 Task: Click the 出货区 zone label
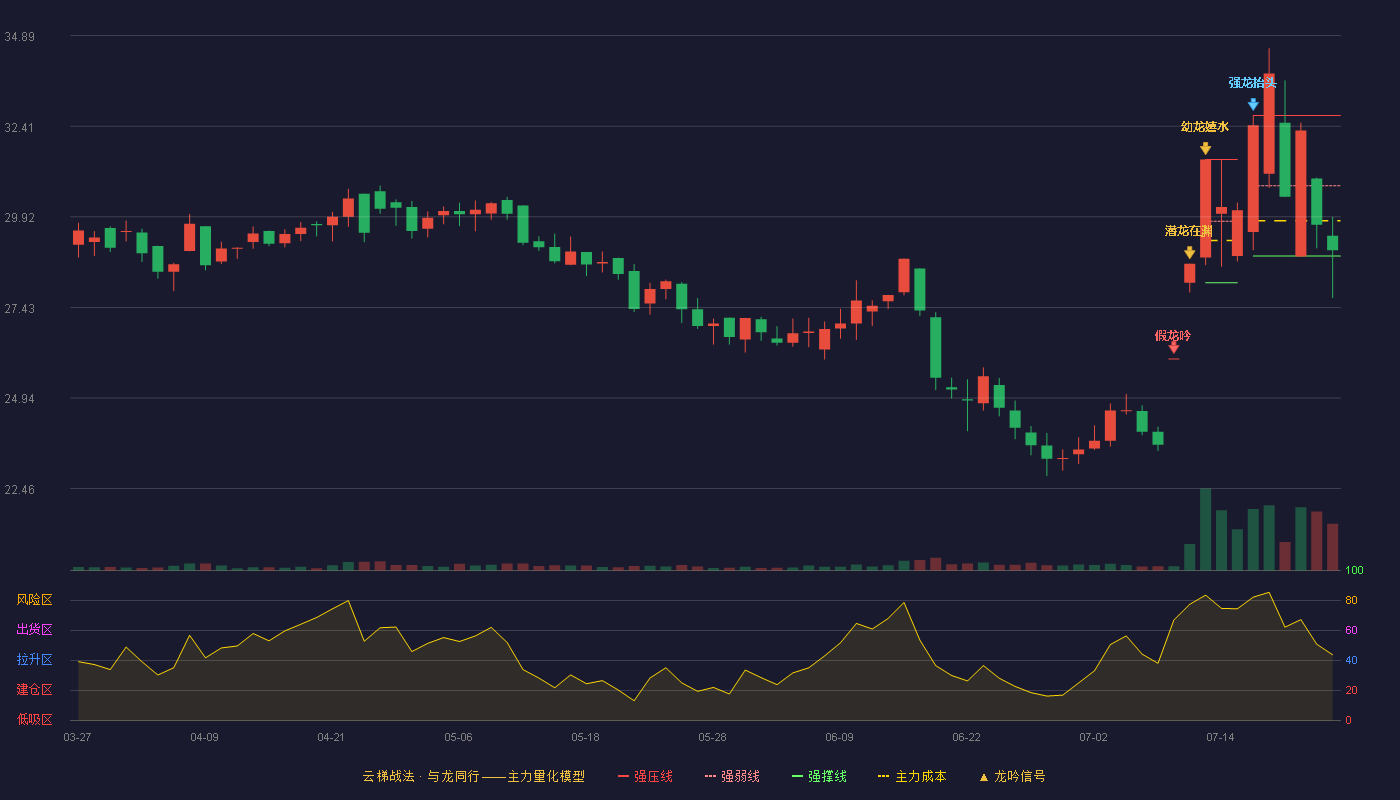[x=34, y=630]
